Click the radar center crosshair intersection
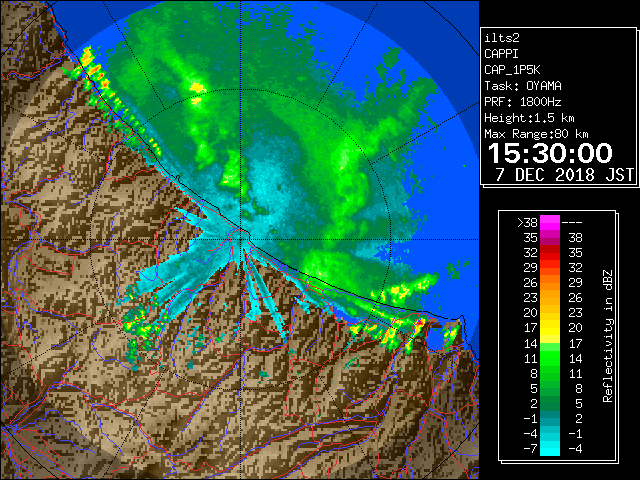Viewport: 640px width, 480px height. (240, 239)
